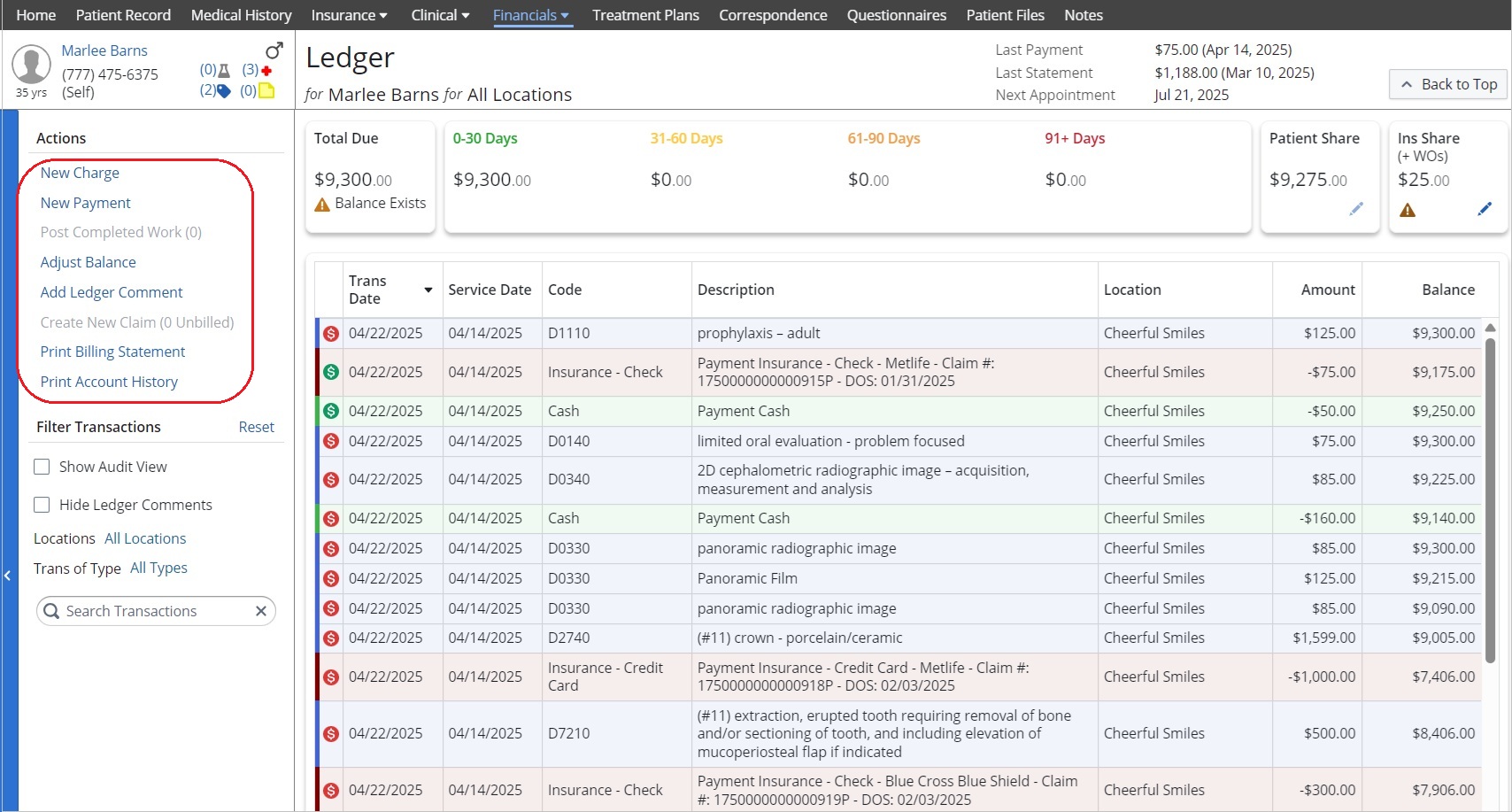Open patient name Marlee Barns link
Screen dimensions: 1512x812
[104, 50]
